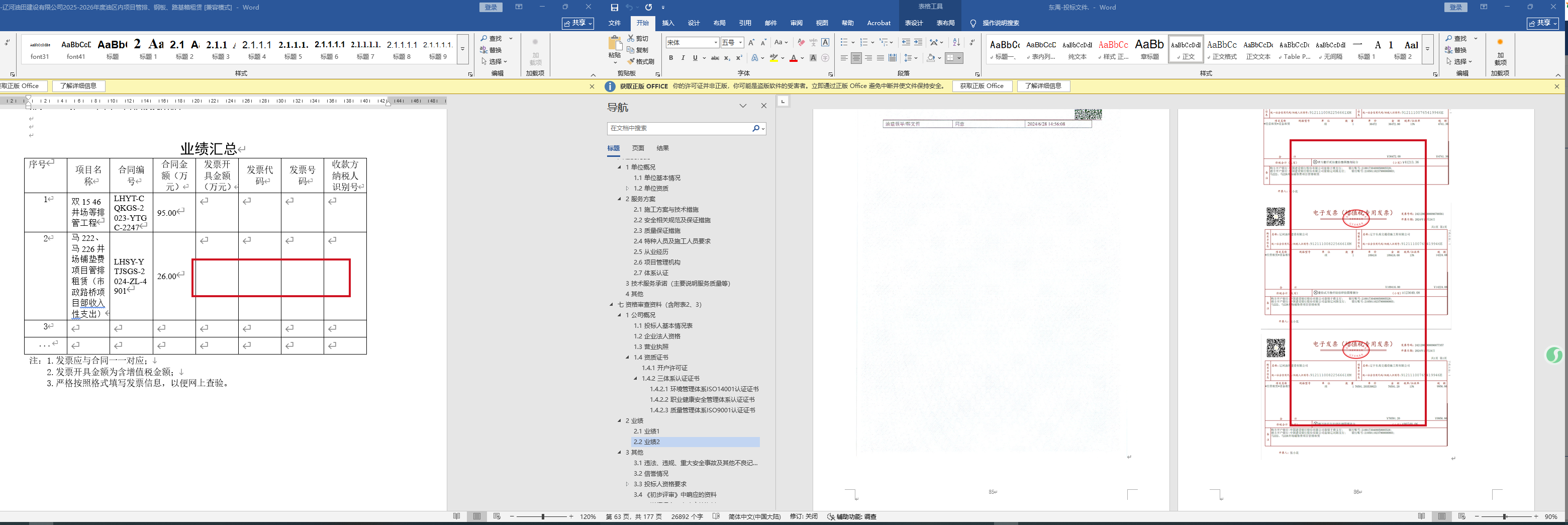1568x525 pixels.
Task: Click the clear formatting eraser icon
Action: click(x=801, y=43)
